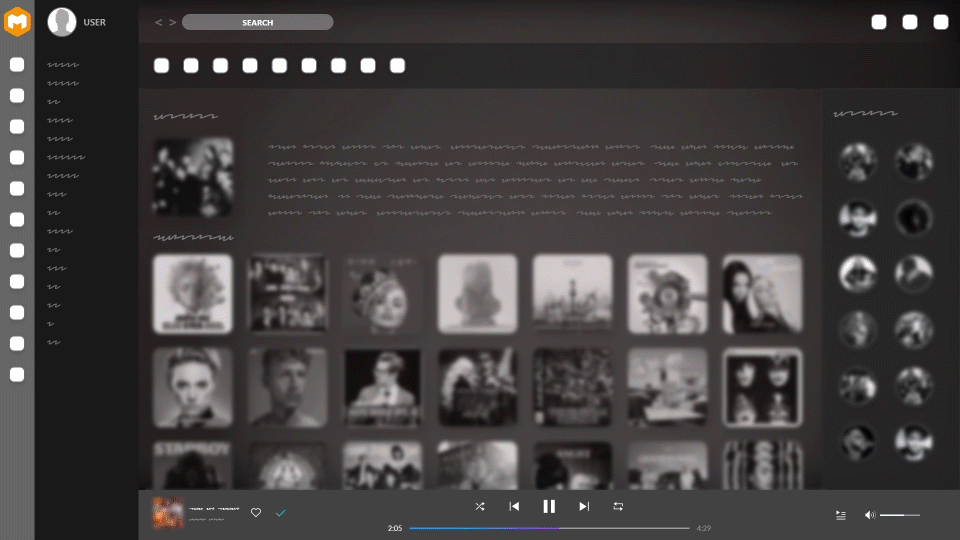The height and width of the screenshot is (540, 960).
Task: Go back with the left arrow
Action: (x=158, y=22)
